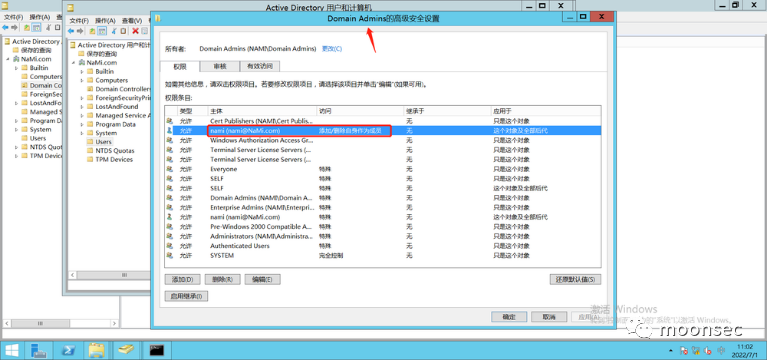Sort by the 应用于 column header

pos(546,111)
